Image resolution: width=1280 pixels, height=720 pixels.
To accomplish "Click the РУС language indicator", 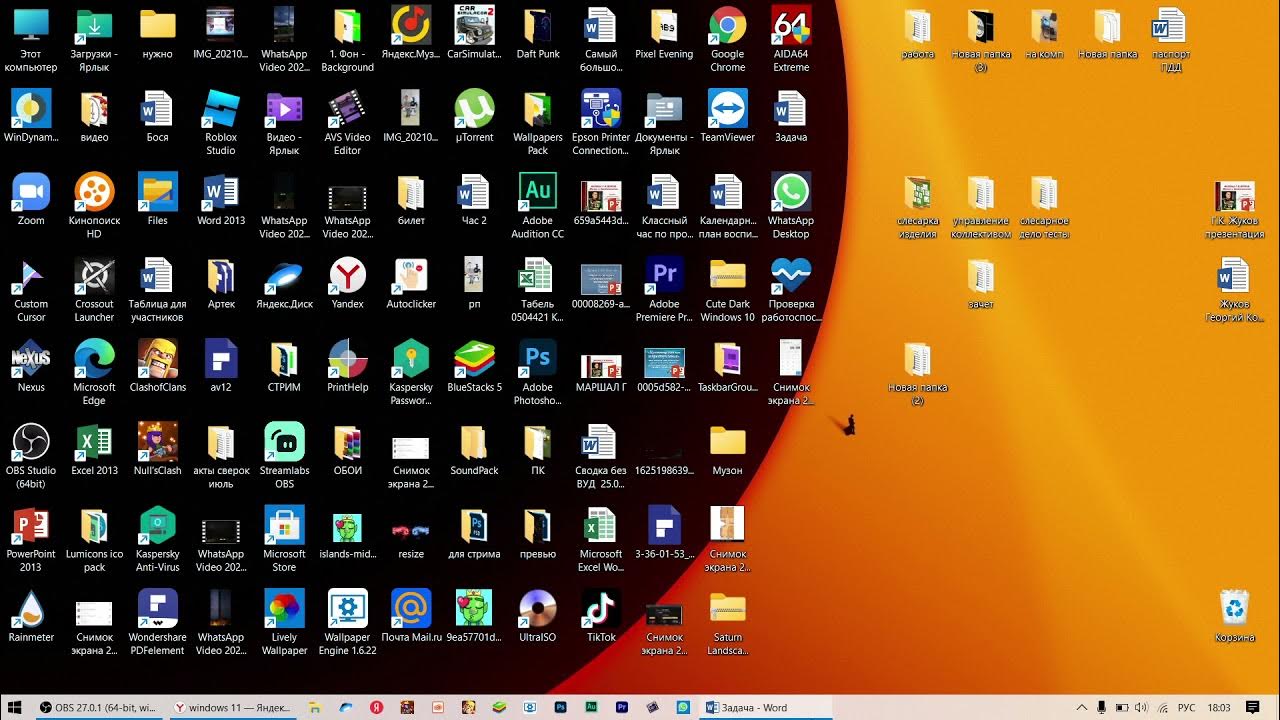I will [x=1187, y=707].
